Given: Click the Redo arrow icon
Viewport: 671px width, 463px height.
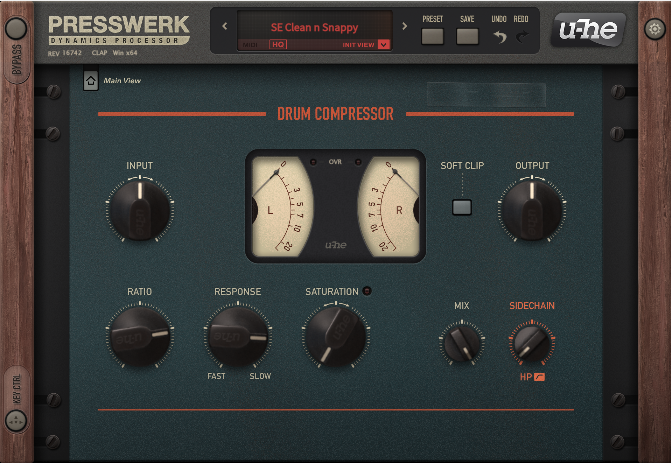Looking at the screenshot, I should 522,37.
